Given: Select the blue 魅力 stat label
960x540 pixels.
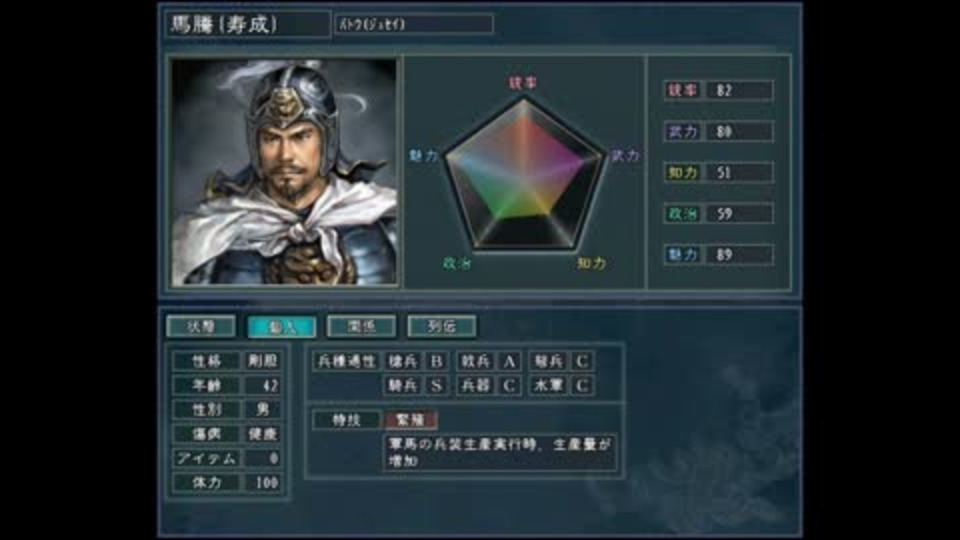Looking at the screenshot, I should pos(682,255).
